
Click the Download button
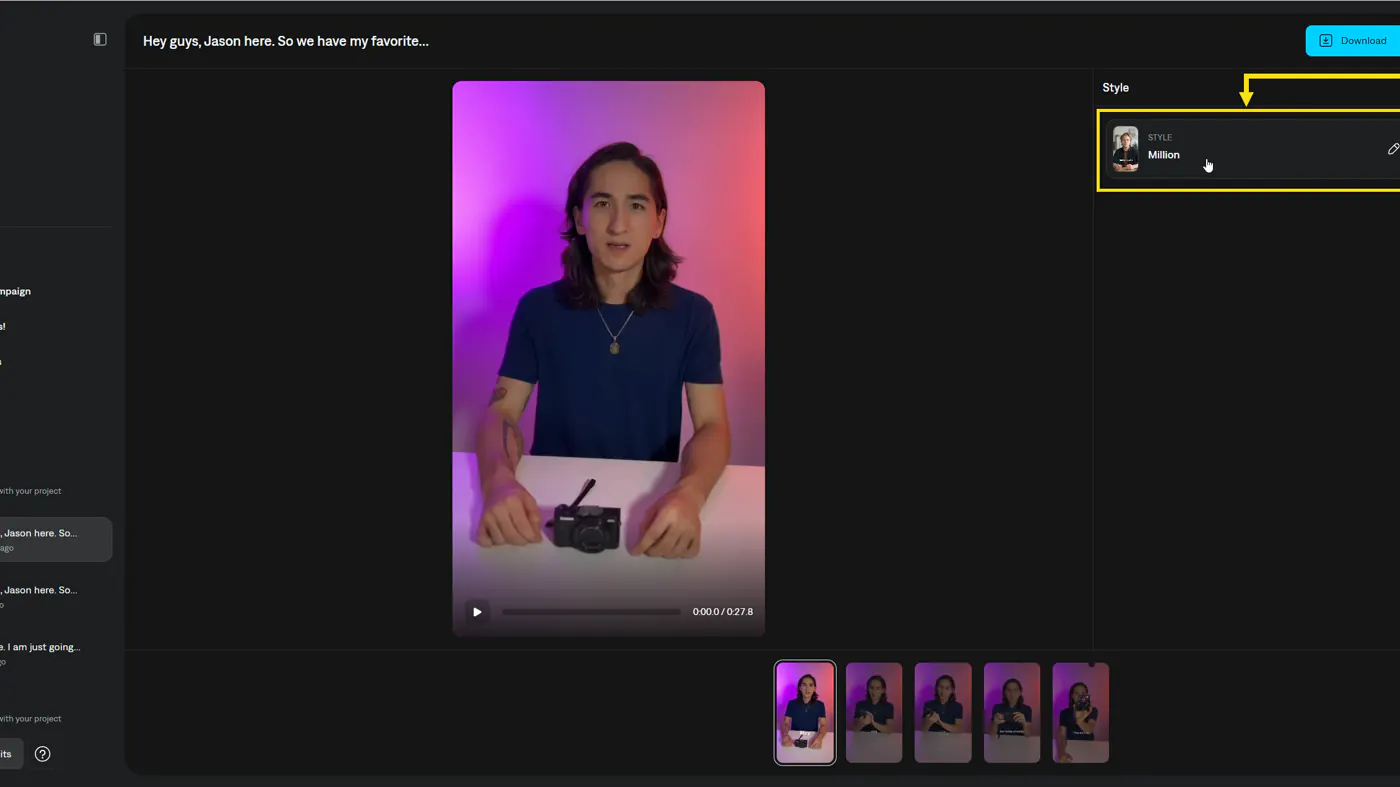point(1353,41)
